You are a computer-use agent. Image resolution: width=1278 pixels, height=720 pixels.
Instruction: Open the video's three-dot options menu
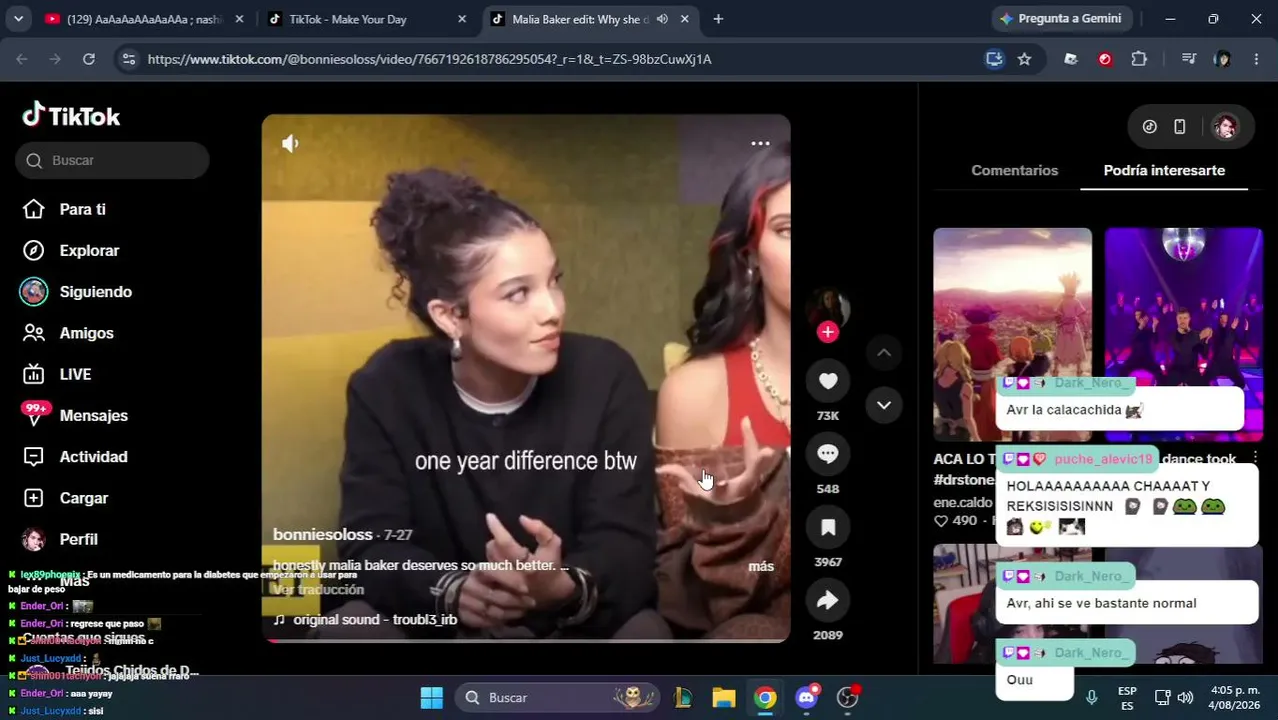(x=760, y=143)
